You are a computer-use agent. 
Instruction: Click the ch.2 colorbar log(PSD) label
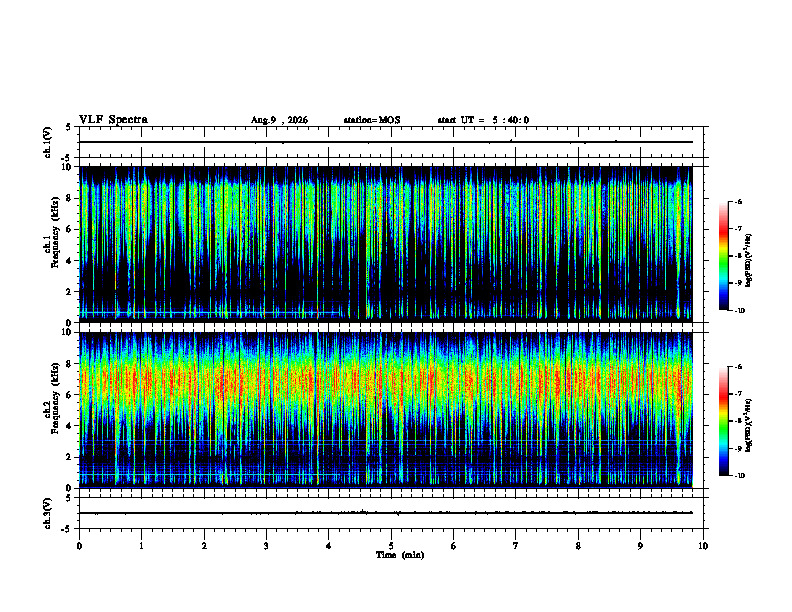749,425
